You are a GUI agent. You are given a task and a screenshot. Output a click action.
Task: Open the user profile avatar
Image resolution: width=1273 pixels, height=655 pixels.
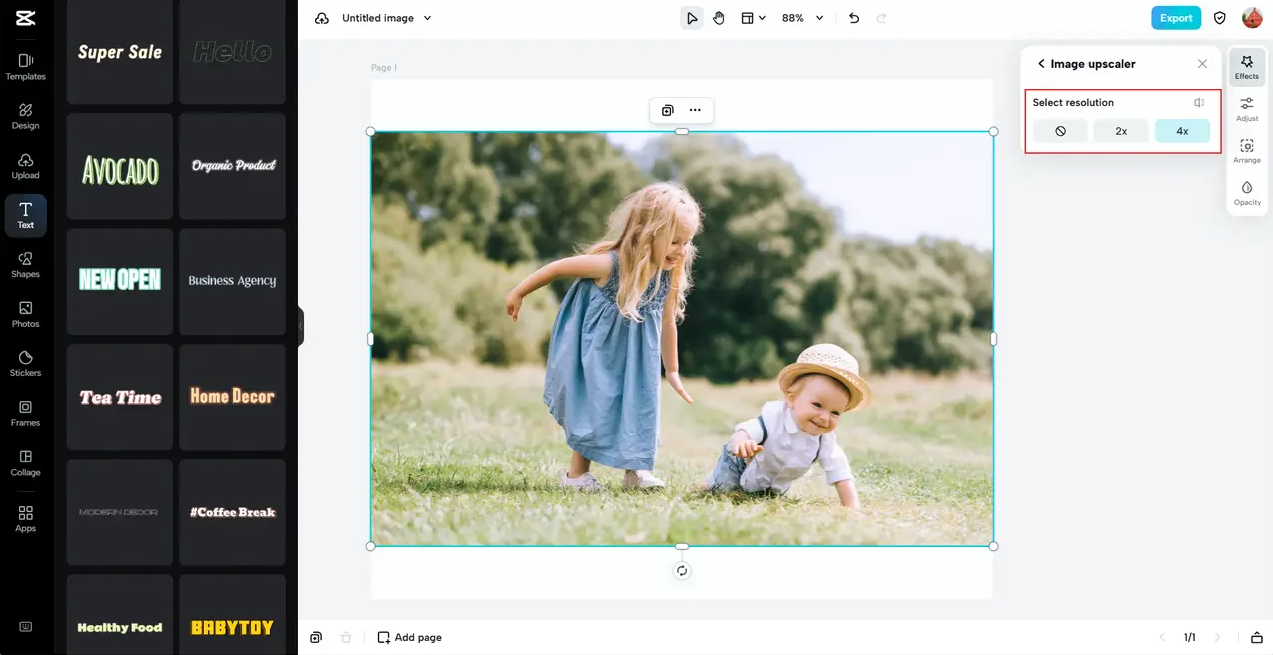point(1252,18)
